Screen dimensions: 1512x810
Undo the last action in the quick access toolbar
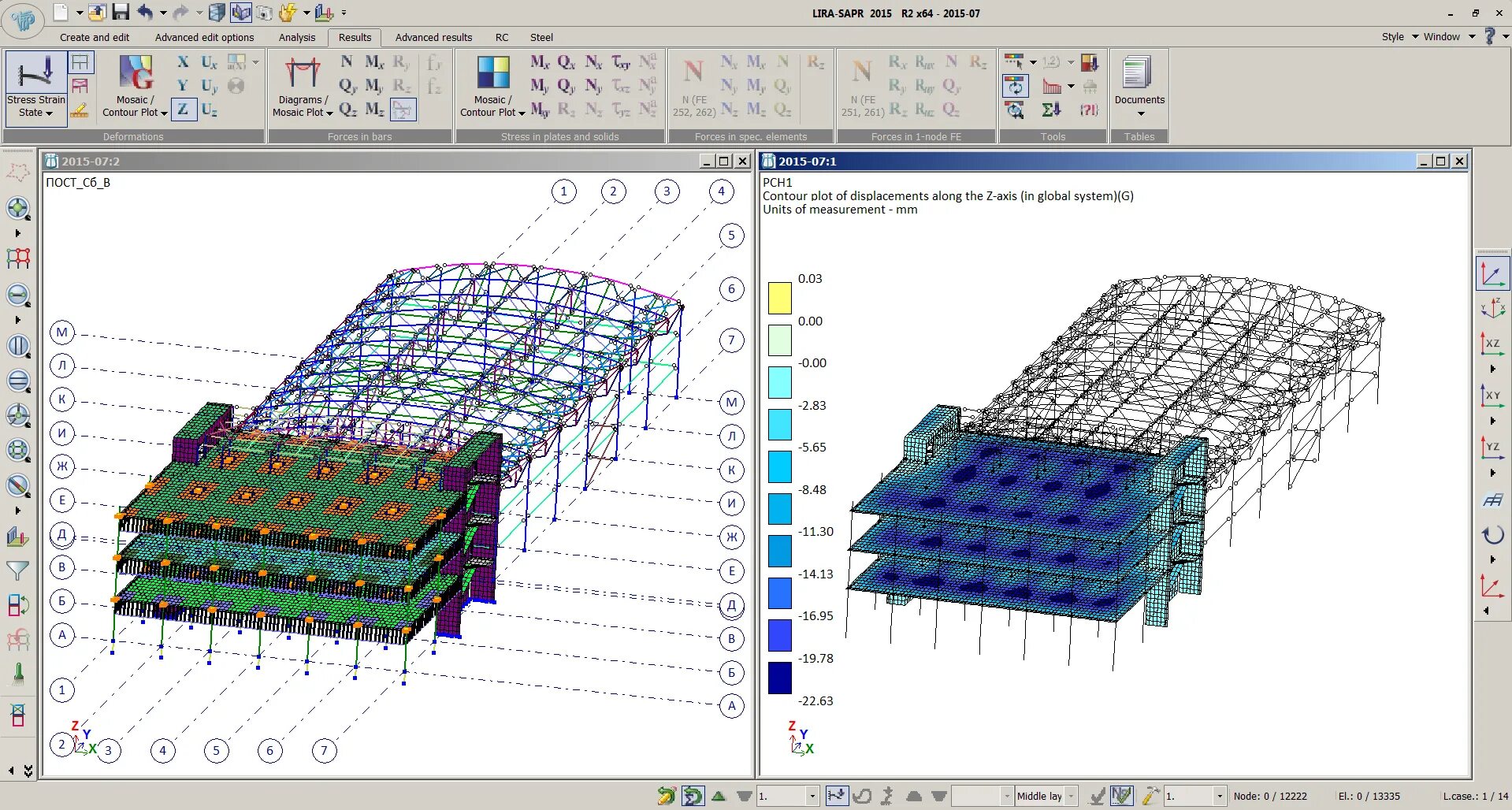coord(145,12)
